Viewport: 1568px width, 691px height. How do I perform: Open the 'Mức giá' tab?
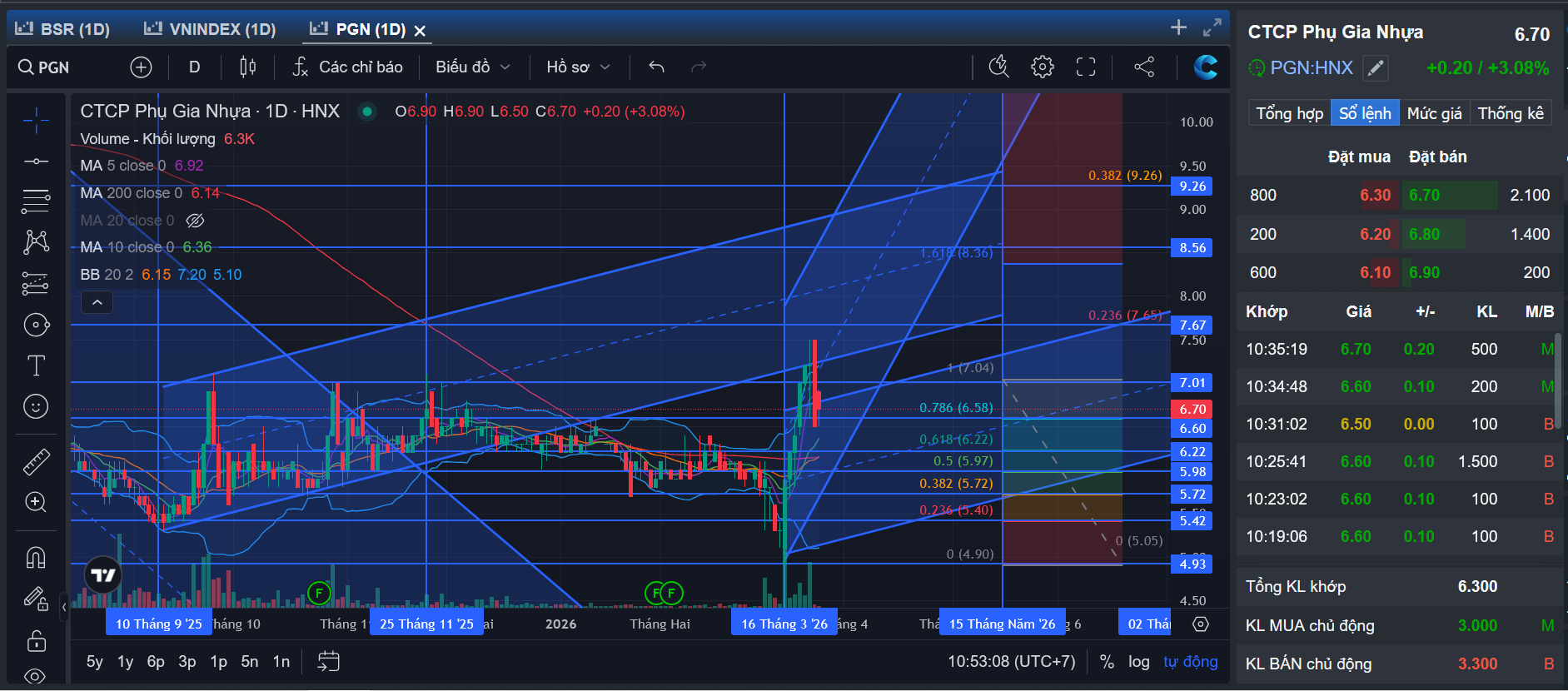pyautogui.click(x=1434, y=113)
